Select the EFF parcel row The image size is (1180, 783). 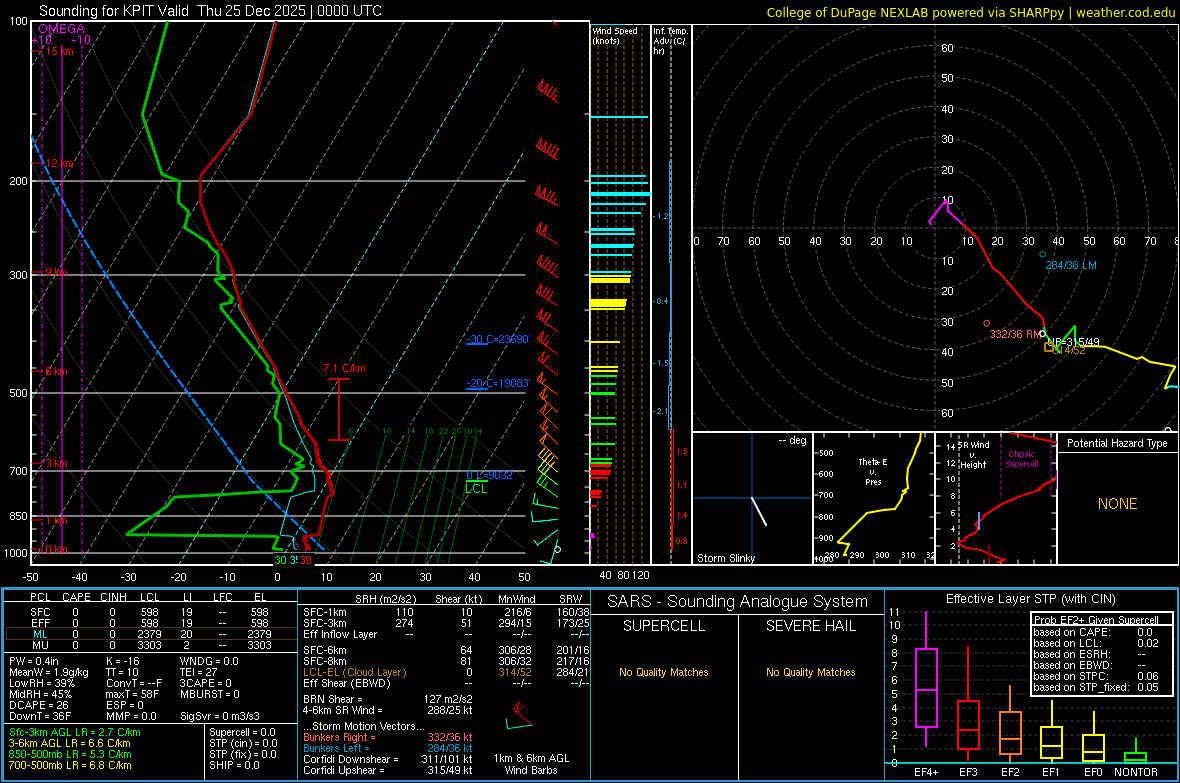coord(149,623)
